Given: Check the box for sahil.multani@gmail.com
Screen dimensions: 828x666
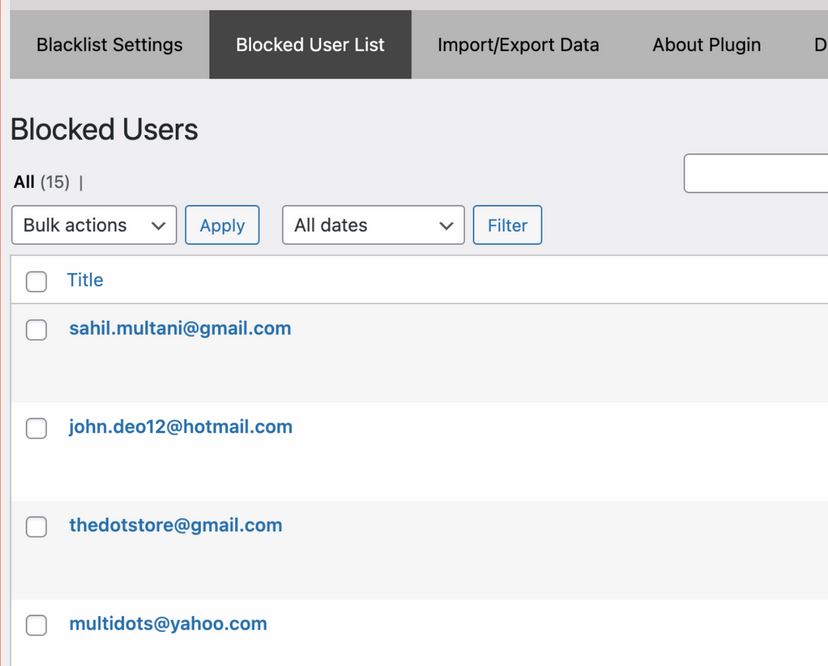Looking at the screenshot, I should coord(36,330).
